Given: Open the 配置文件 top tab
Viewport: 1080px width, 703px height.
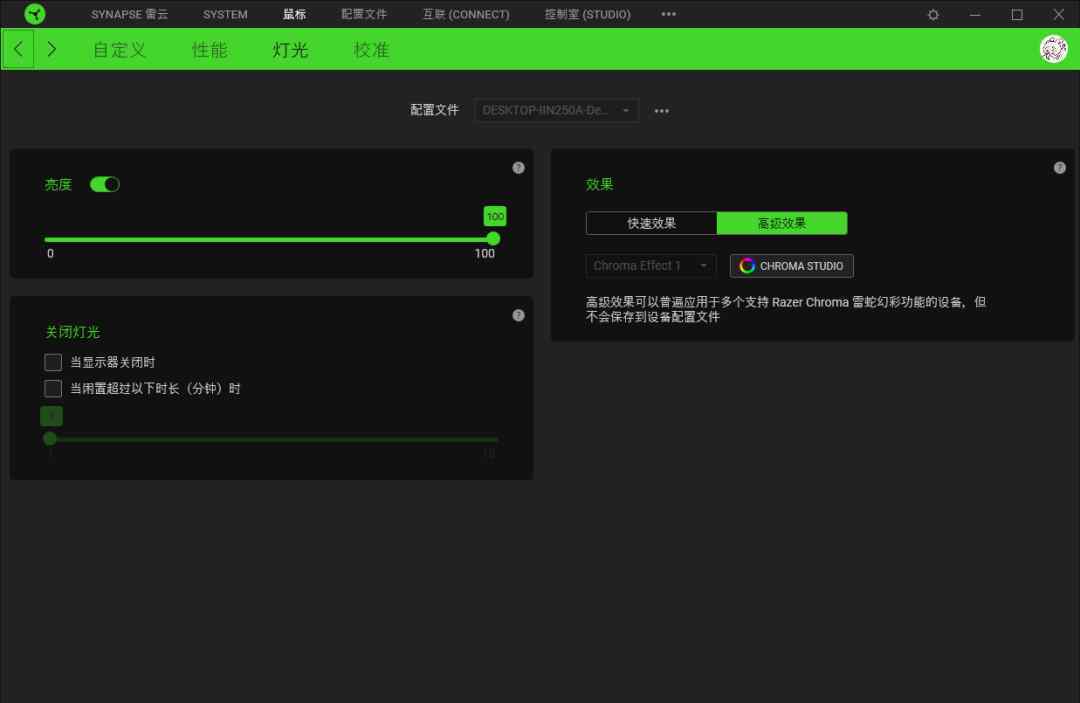Looking at the screenshot, I should point(364,14).
